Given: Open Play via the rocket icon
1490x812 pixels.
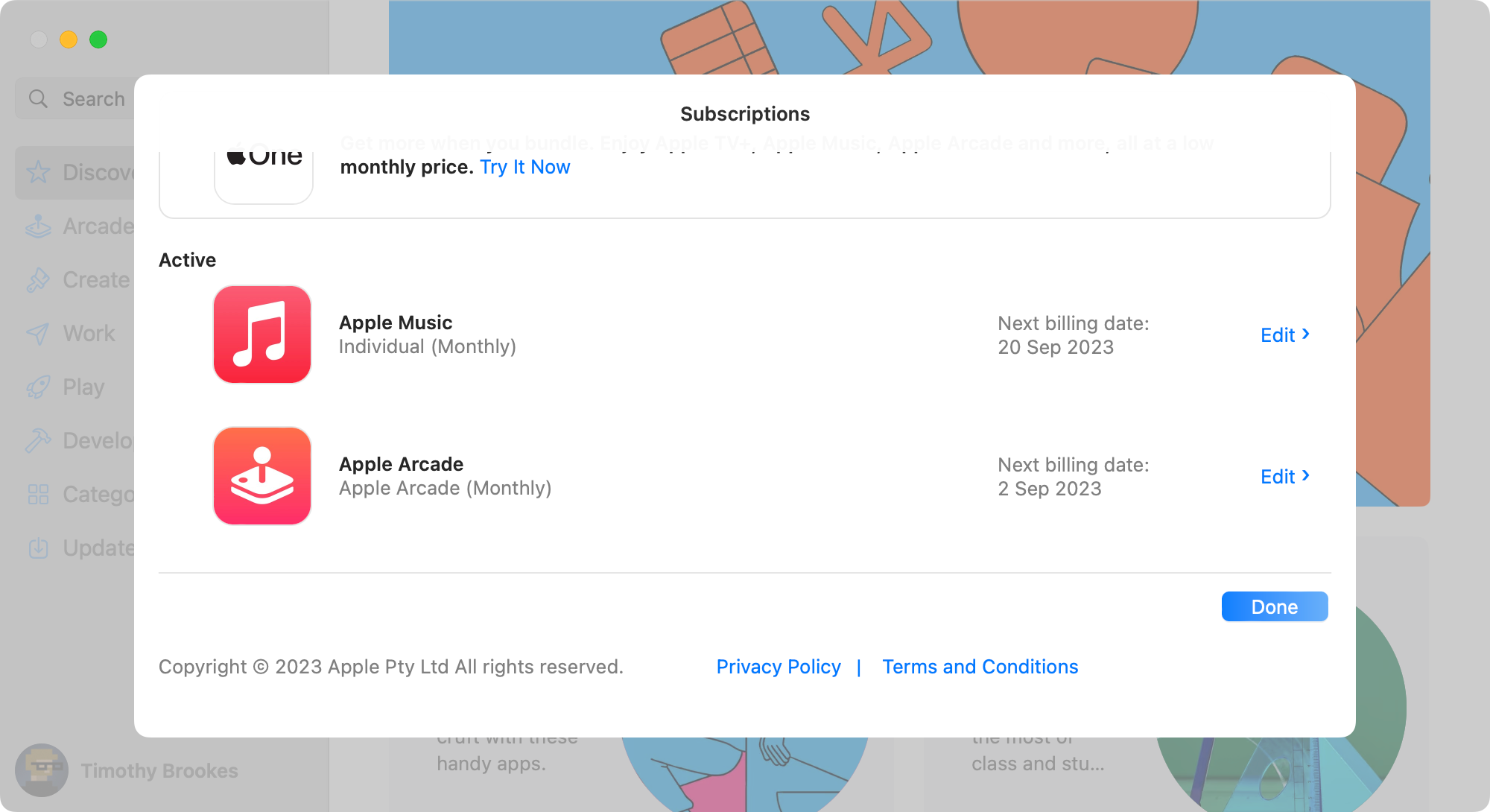Looking at the screenshot, I should [38, 387].
